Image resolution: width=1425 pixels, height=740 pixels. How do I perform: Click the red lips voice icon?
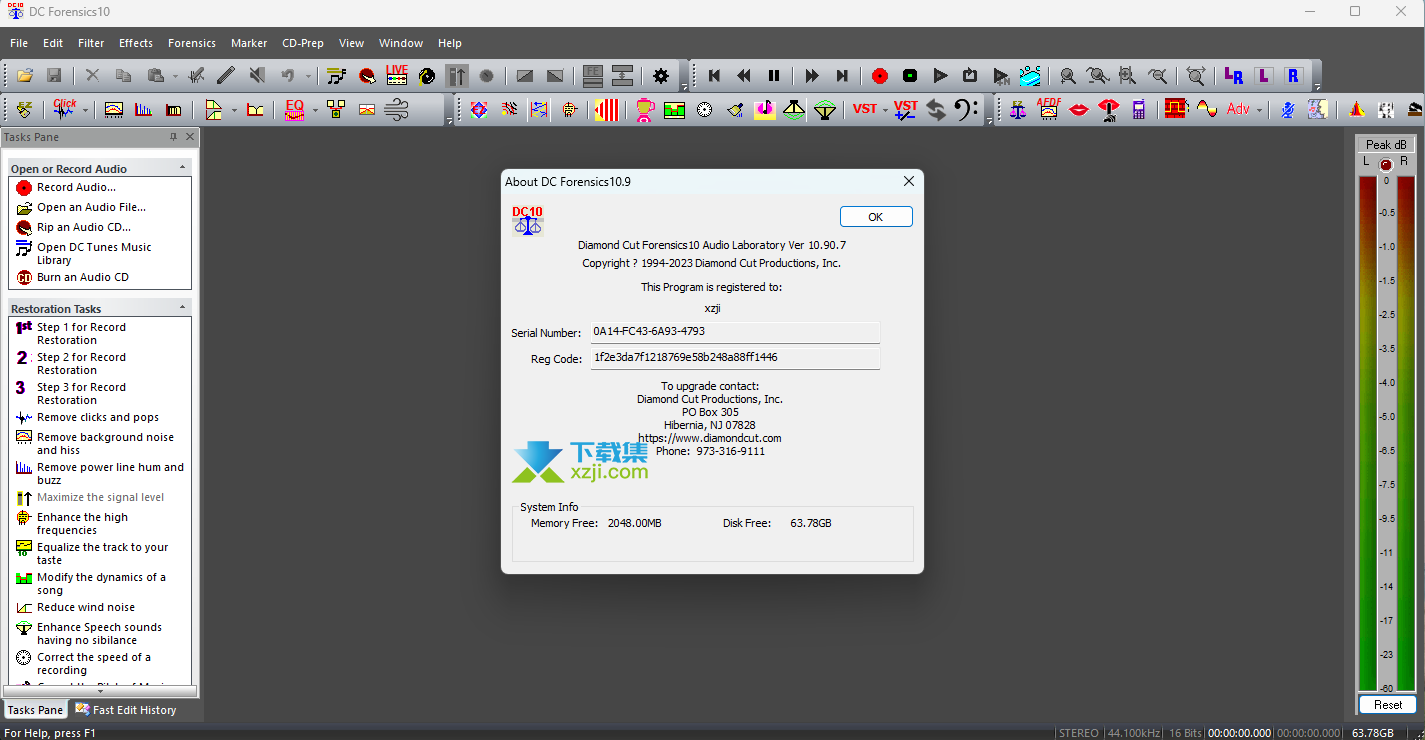click(1078, 110)
